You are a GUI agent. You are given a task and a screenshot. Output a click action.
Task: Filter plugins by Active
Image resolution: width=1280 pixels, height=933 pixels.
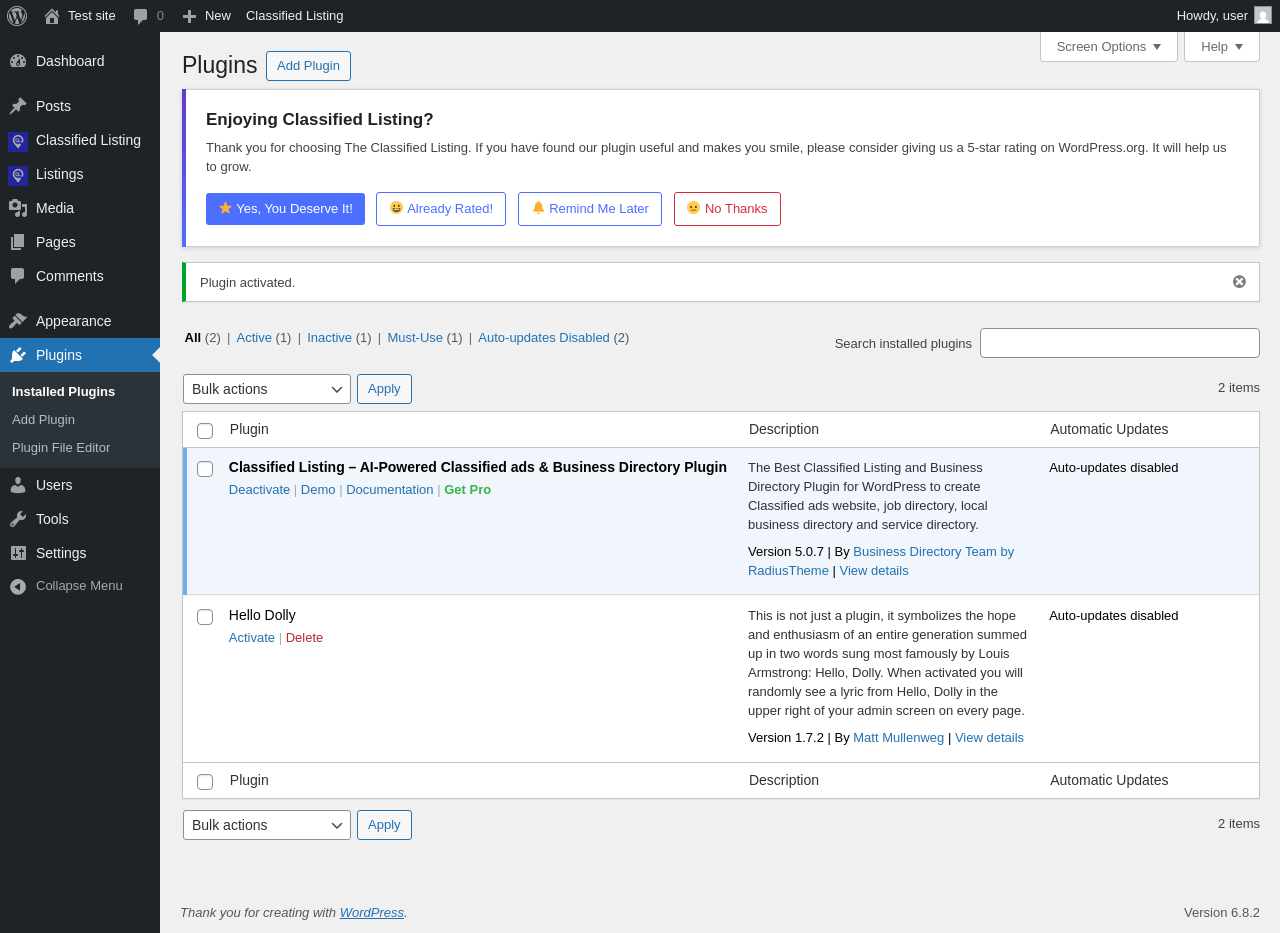tap(264, 338)
